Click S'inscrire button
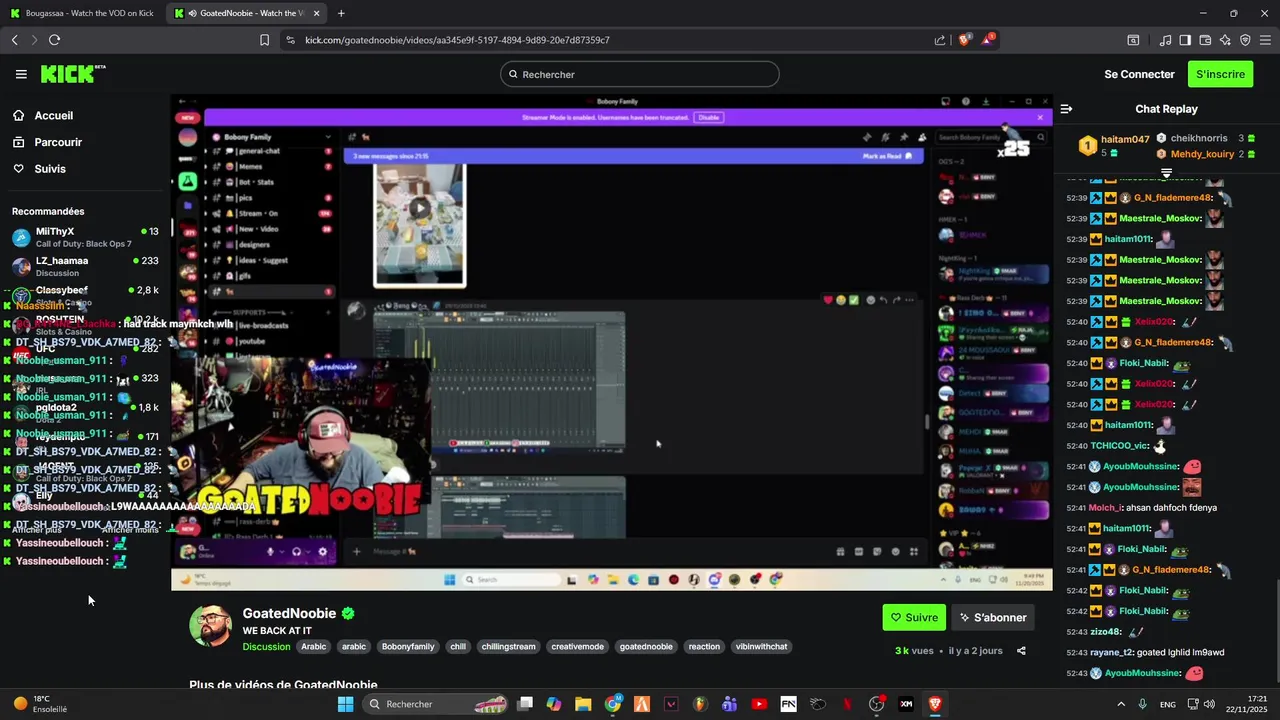1280x720 pixels. click(1220, 74)
